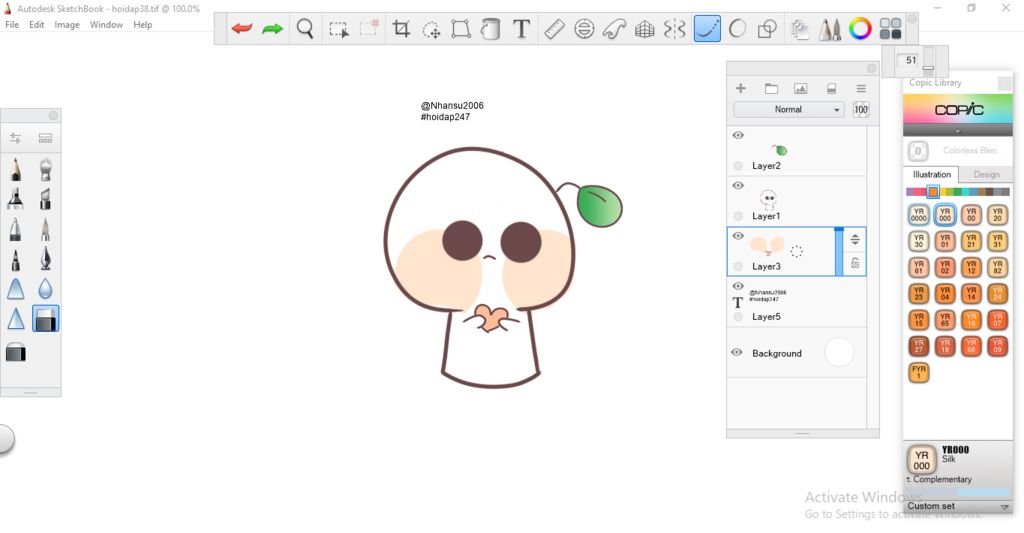Expand the Complementary colors section
Image resolution: width=1024 pixels, height=533 pixels.
point(939,479)
